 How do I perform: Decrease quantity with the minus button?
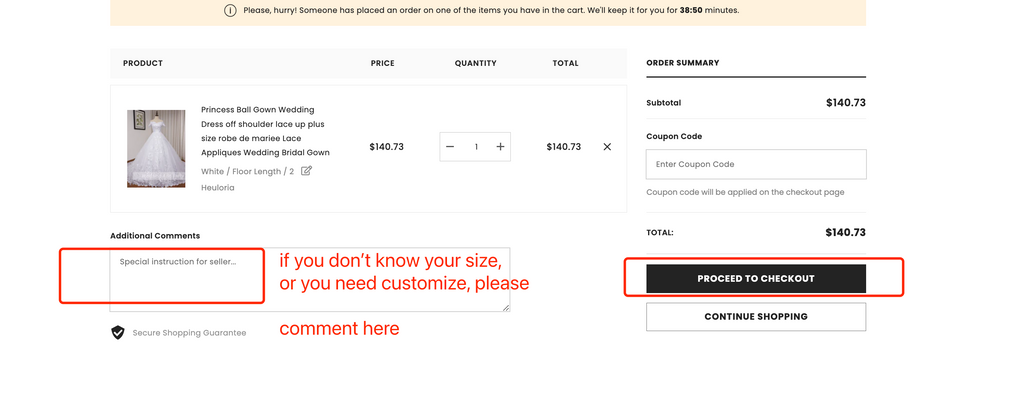click(450, 147)
